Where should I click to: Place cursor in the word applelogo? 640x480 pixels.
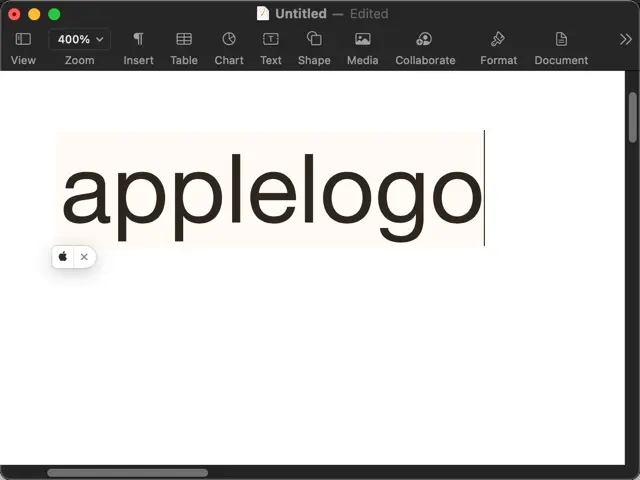coord(271,196)
